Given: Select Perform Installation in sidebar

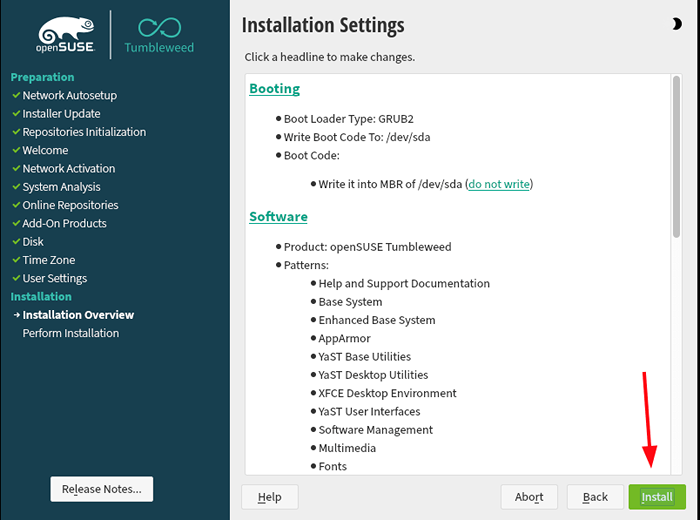Looking at the screenshot, I should (x=71, y=333).
